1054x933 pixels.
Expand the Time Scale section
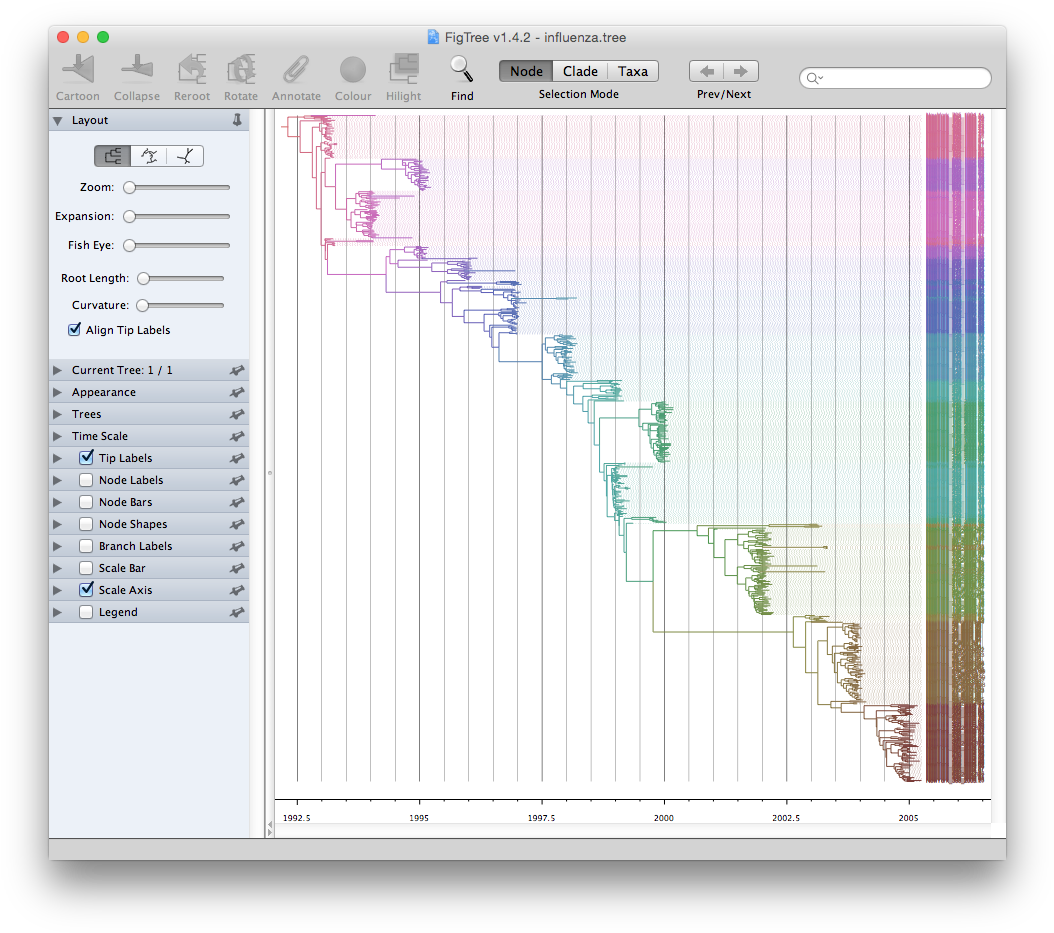[x=57, y=436]
